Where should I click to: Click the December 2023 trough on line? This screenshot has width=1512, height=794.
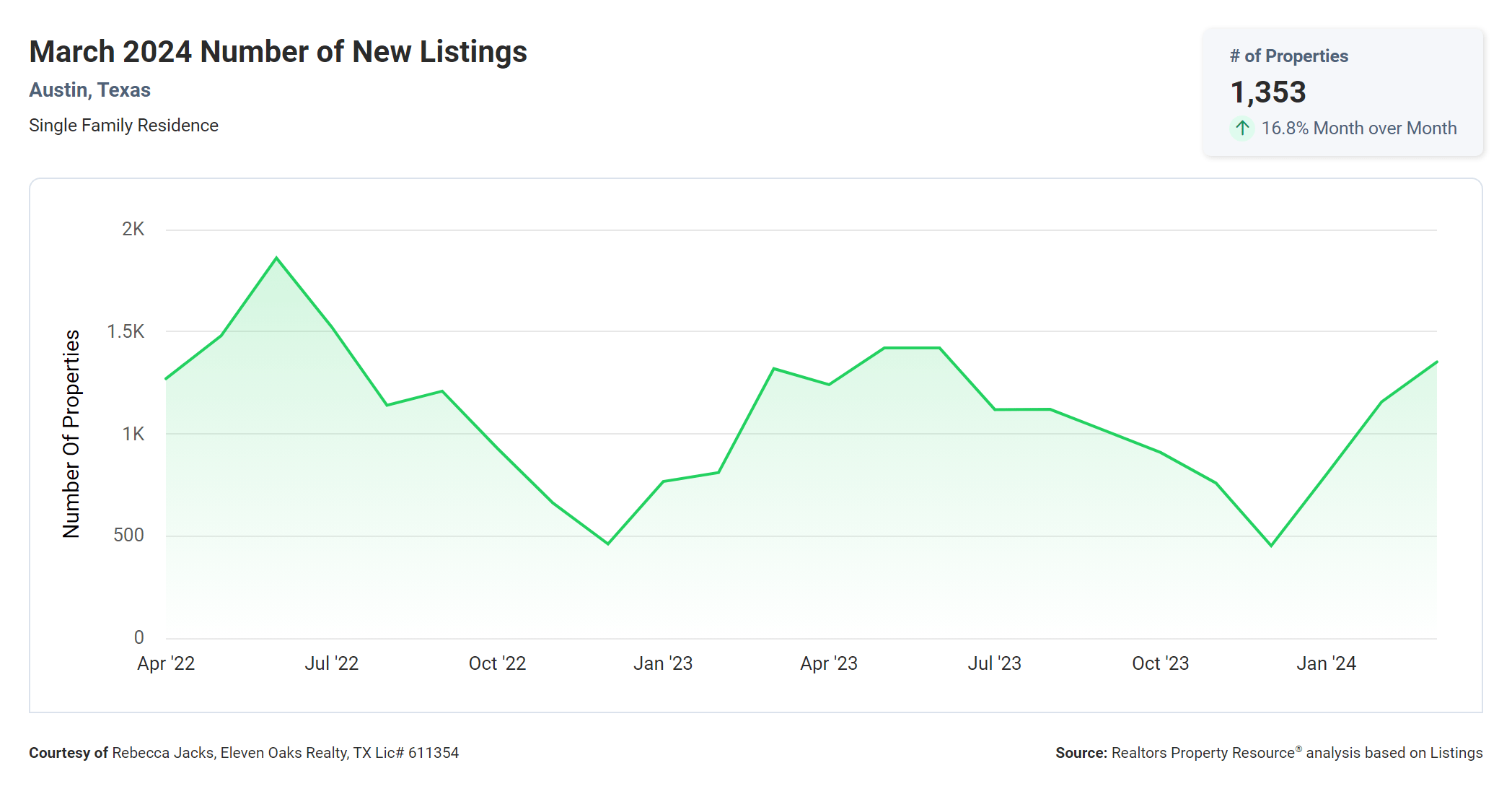pyautogui.click(x=1271, y=546)
